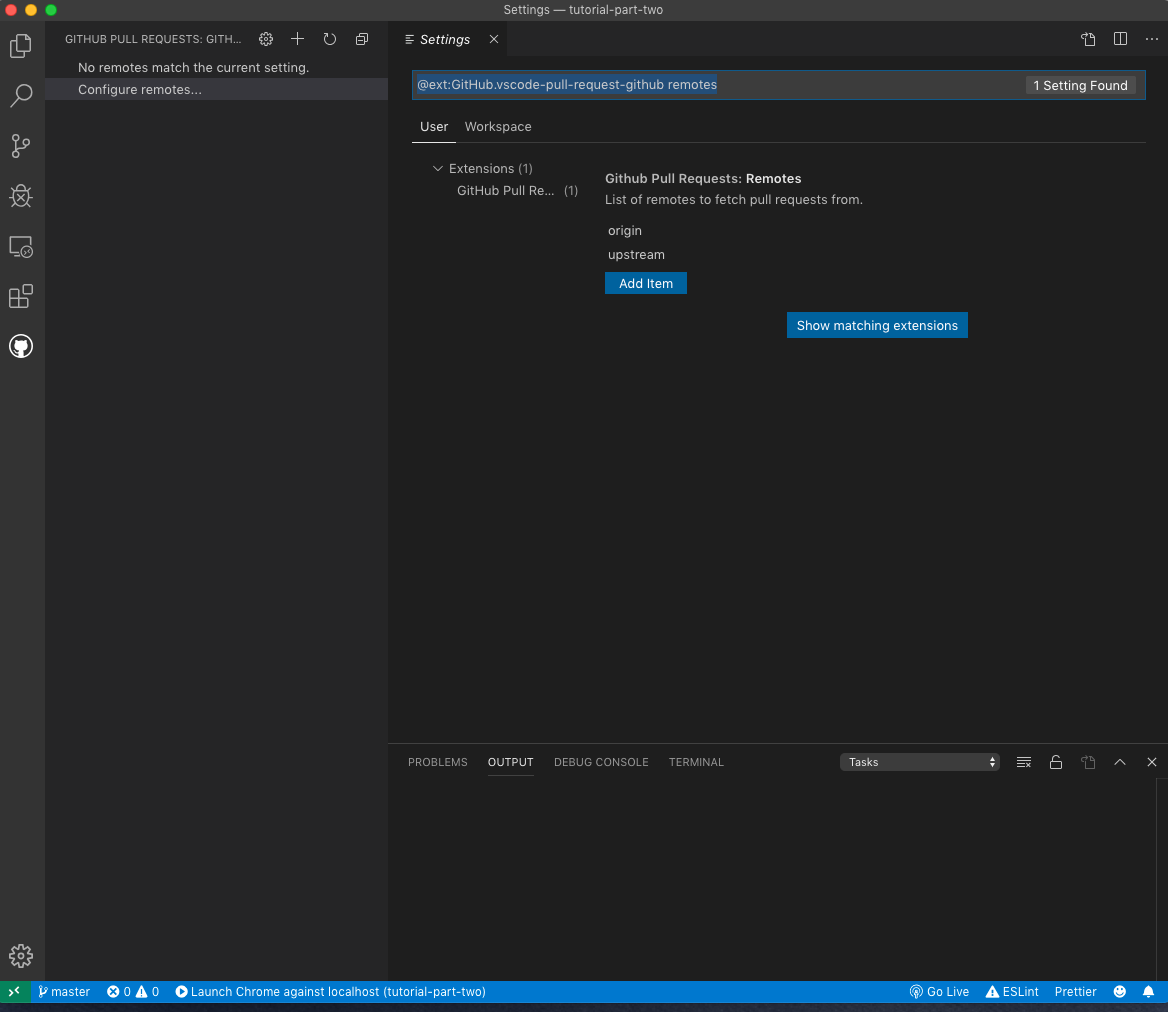Open the Remote Explorer view
This screenshot has height=1012, width=1168.
(x=21, y=247)
